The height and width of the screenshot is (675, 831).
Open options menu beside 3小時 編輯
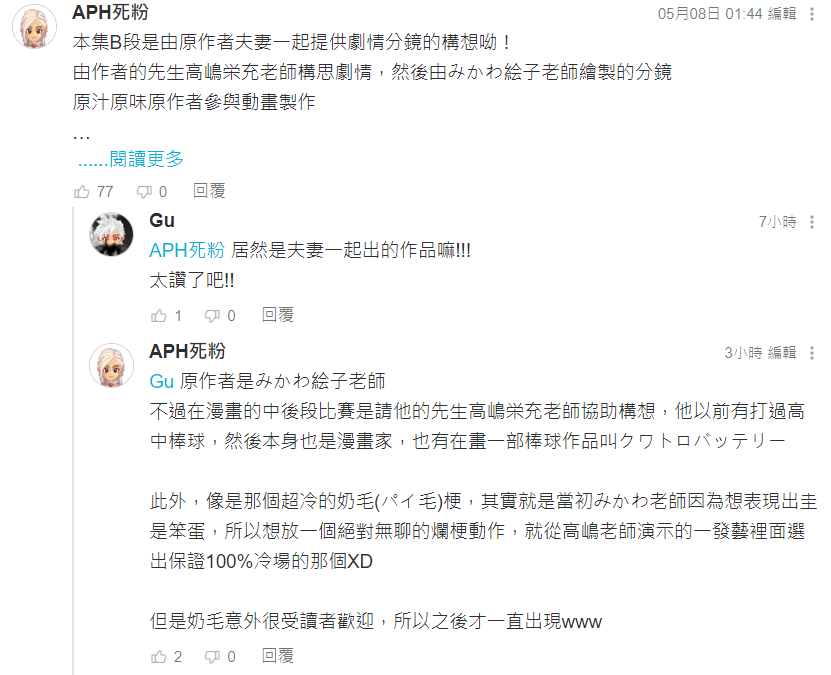(811, 353)
